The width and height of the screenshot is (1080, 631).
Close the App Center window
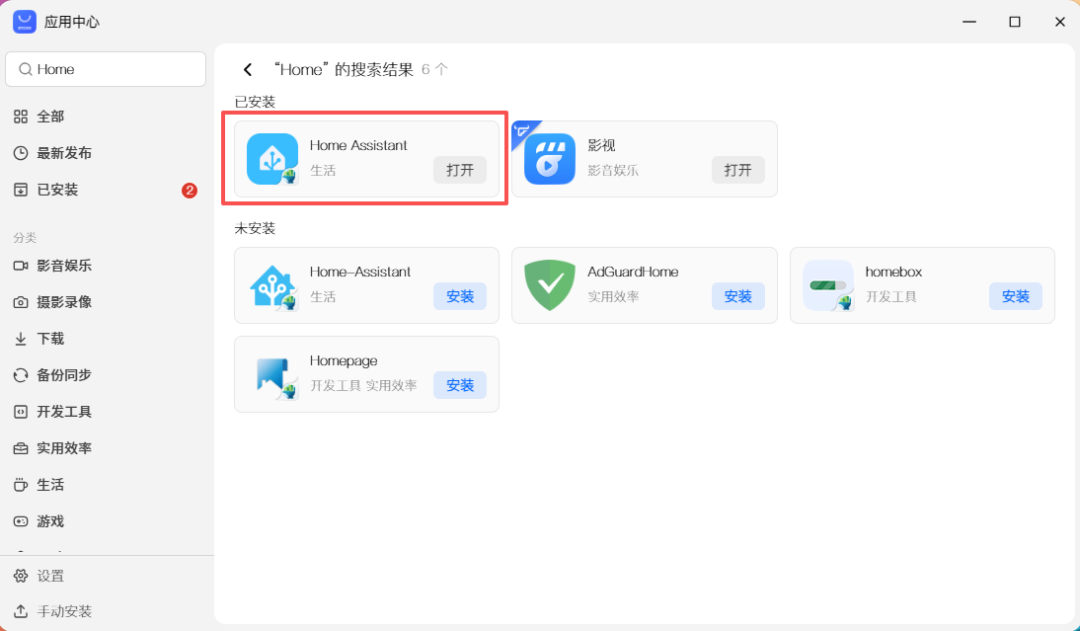[1060, 22]
